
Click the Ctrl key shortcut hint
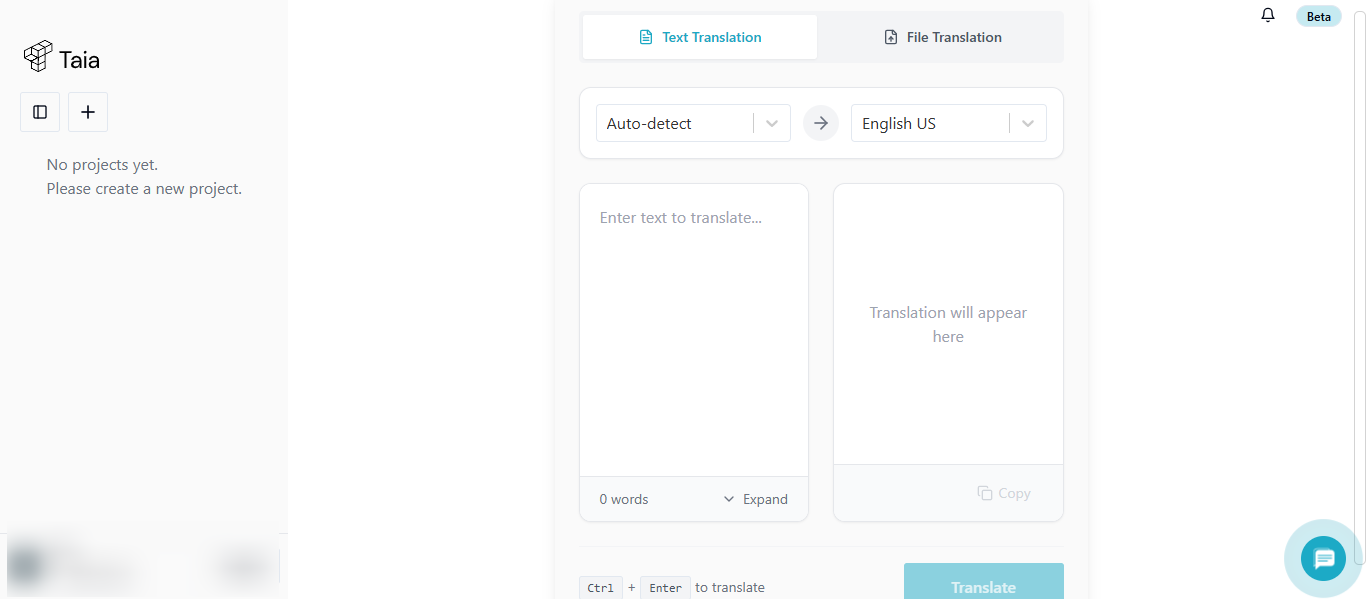click(600, 588)
